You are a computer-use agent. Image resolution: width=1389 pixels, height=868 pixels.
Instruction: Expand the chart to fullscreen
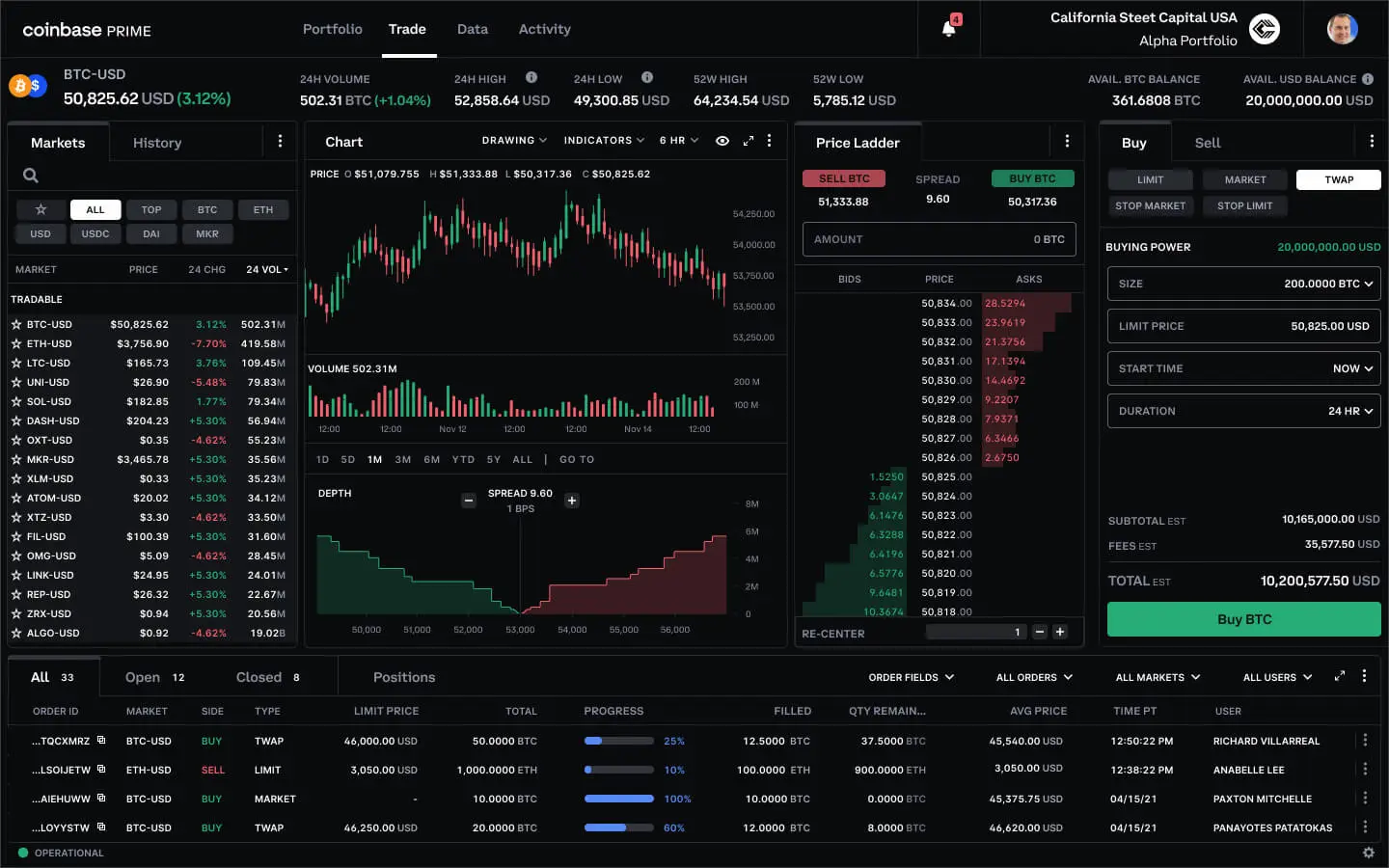748,141
